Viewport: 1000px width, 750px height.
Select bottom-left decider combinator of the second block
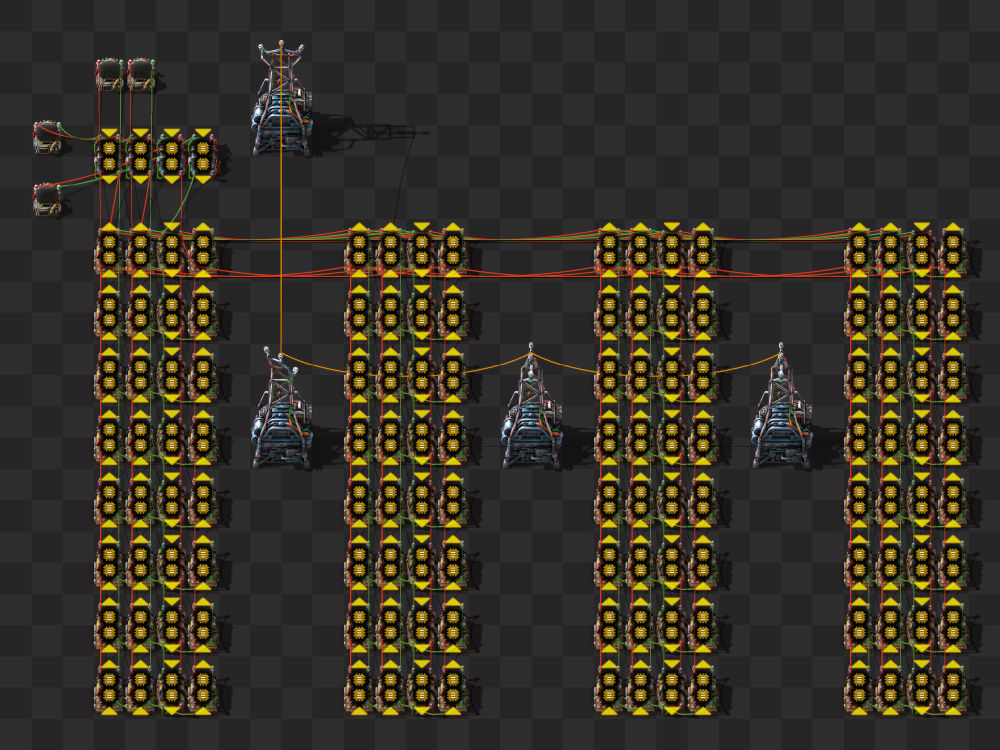tap(359, 688)
